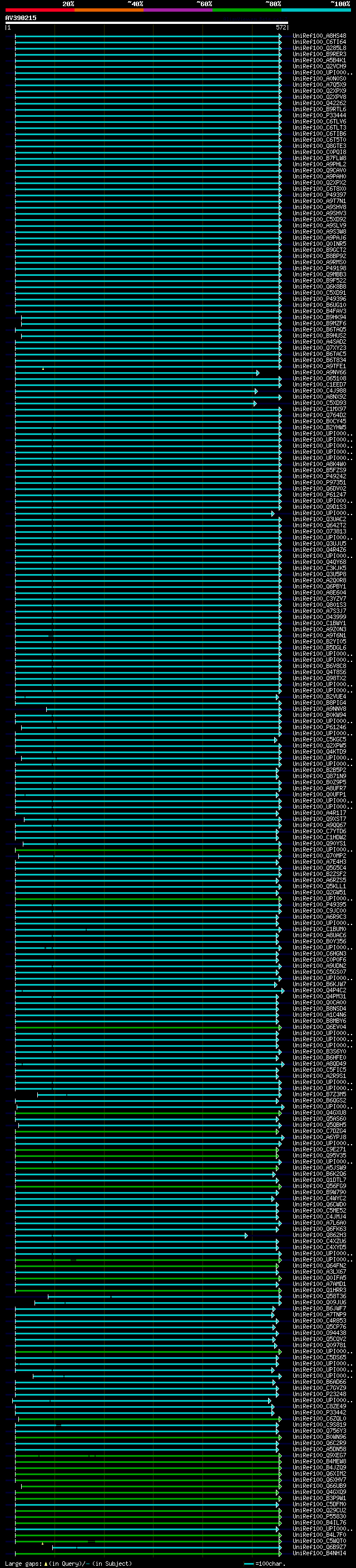
Task: Click the query end position 572
Action: (280, 27)
